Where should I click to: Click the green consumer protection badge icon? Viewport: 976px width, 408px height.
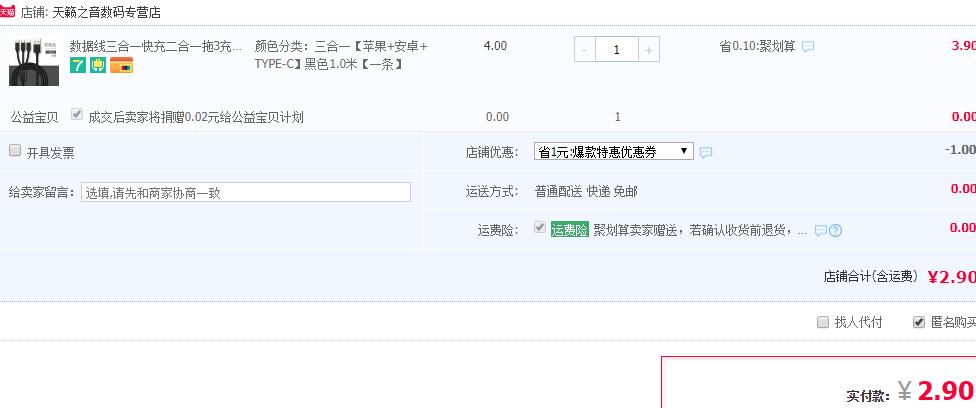point(98,65)
